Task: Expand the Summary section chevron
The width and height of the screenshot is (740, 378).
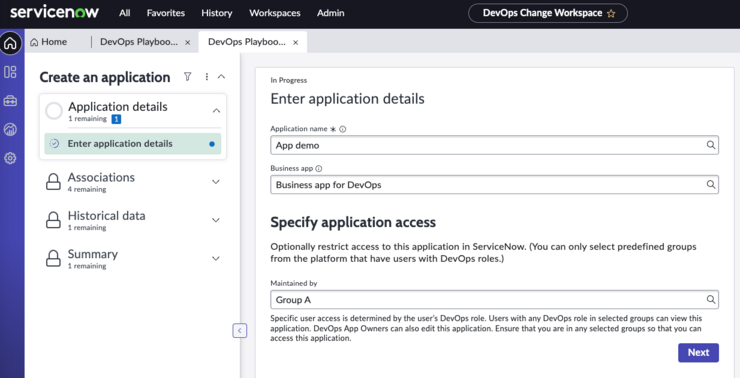Action: pyautogui.click(x=216, y=259)
